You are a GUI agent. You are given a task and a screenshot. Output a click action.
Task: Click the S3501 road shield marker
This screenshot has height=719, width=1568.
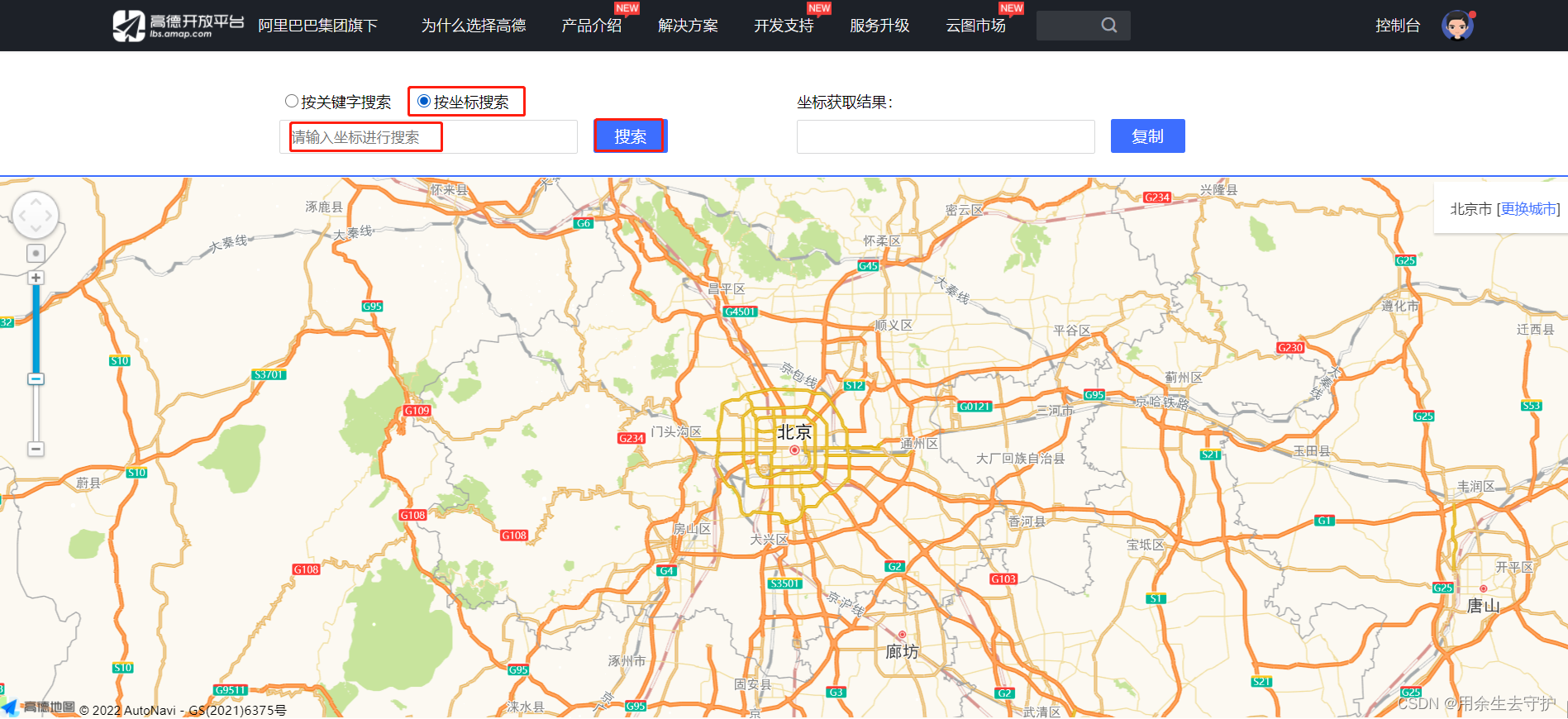tap(784, 583)
